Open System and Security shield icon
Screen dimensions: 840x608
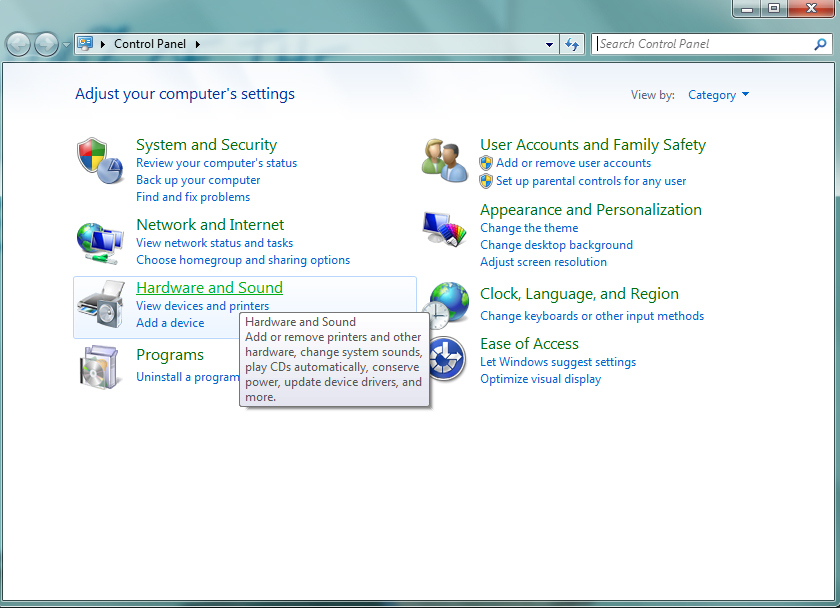pyautogui.click(x=100, y=161)
